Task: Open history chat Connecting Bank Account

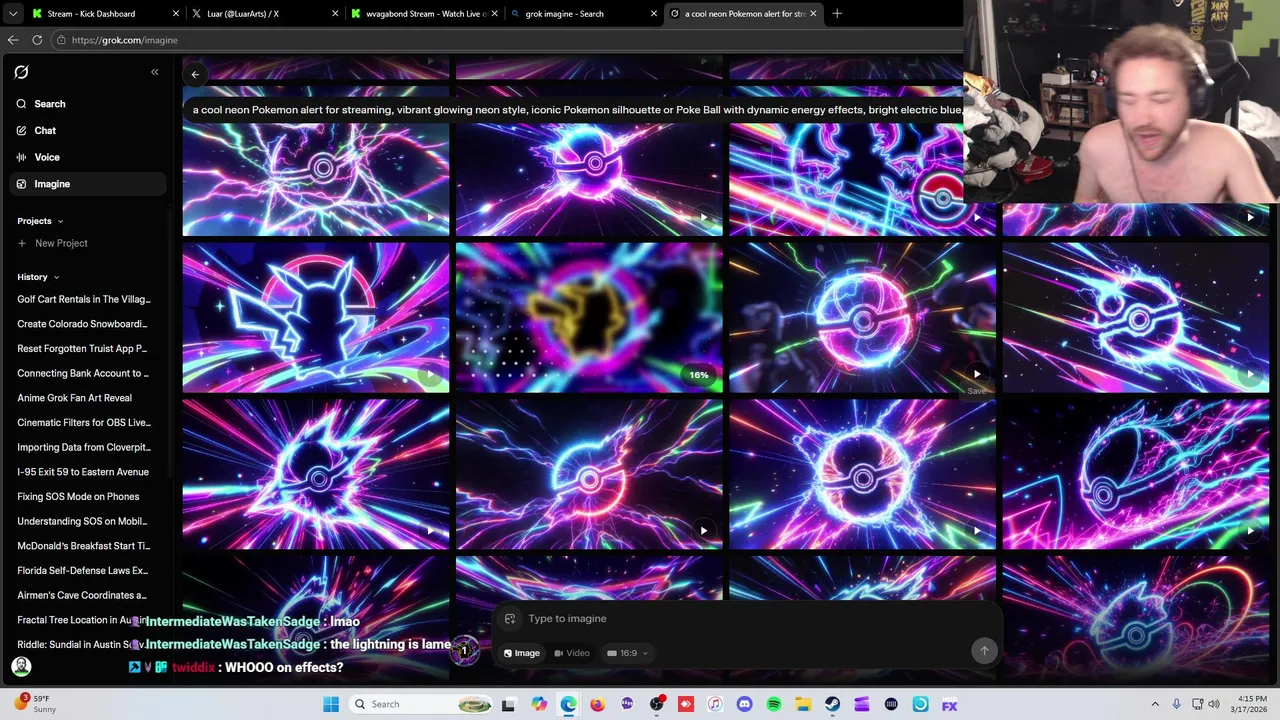Action: coord(83,373)
